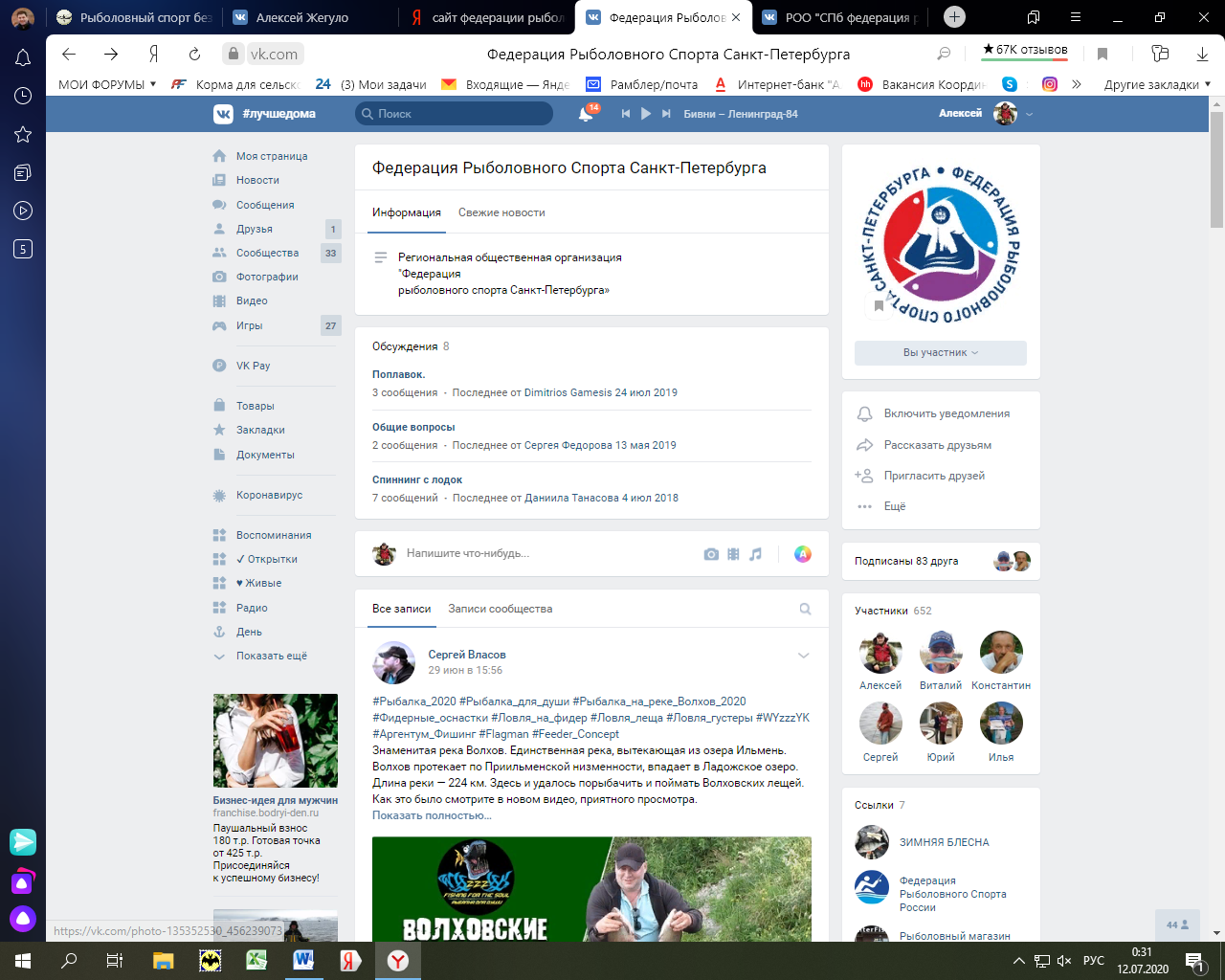Open VK notifications bell in header
The height and width of the screenshot is (980, 1225).
(x=586, y=114)
